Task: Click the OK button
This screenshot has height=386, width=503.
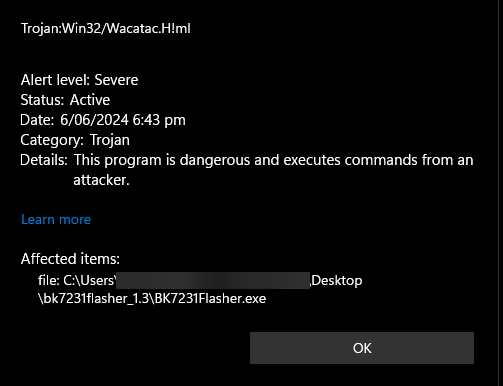Action: (x=362, y=348)
